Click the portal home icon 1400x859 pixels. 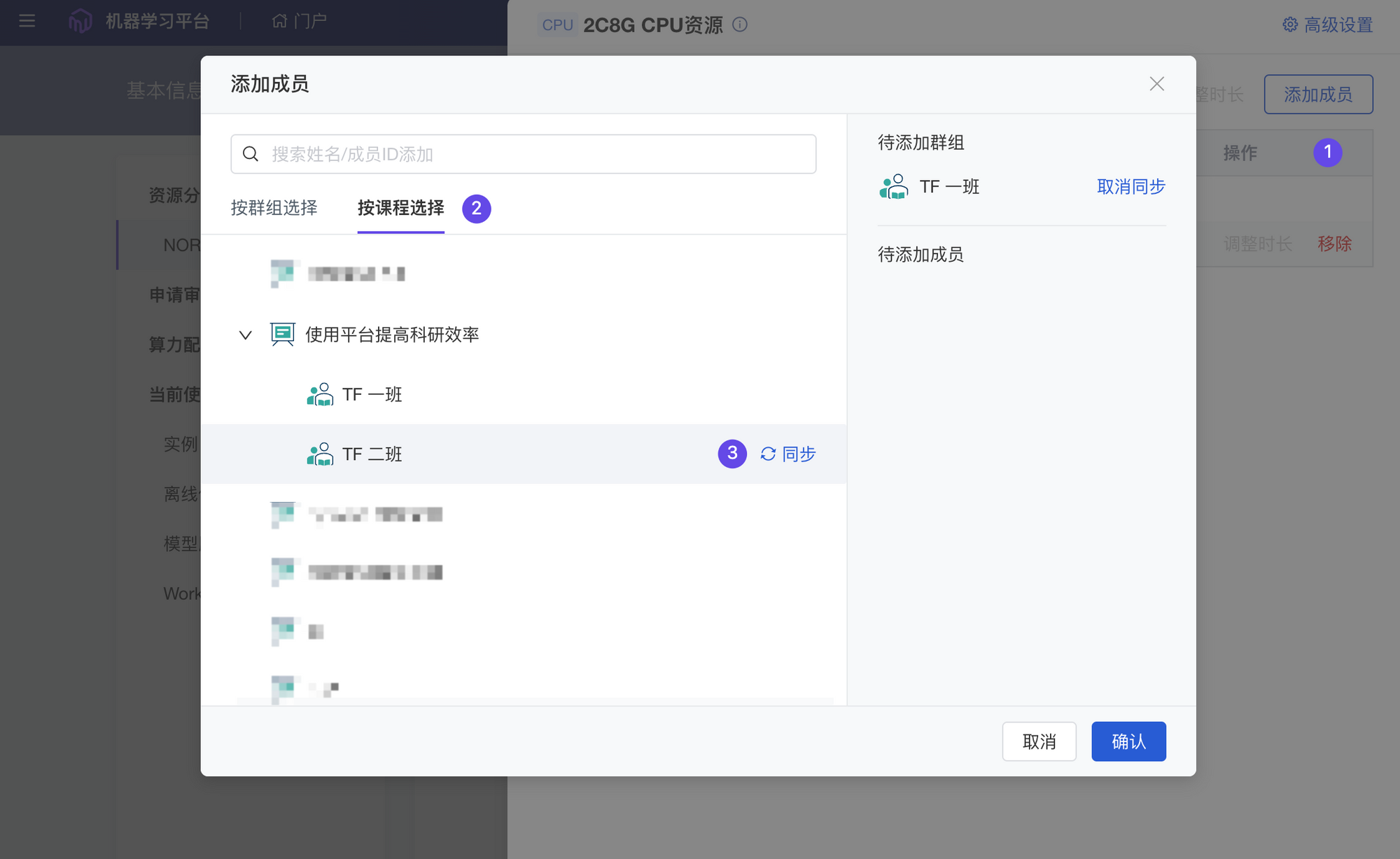pos(279,21)
